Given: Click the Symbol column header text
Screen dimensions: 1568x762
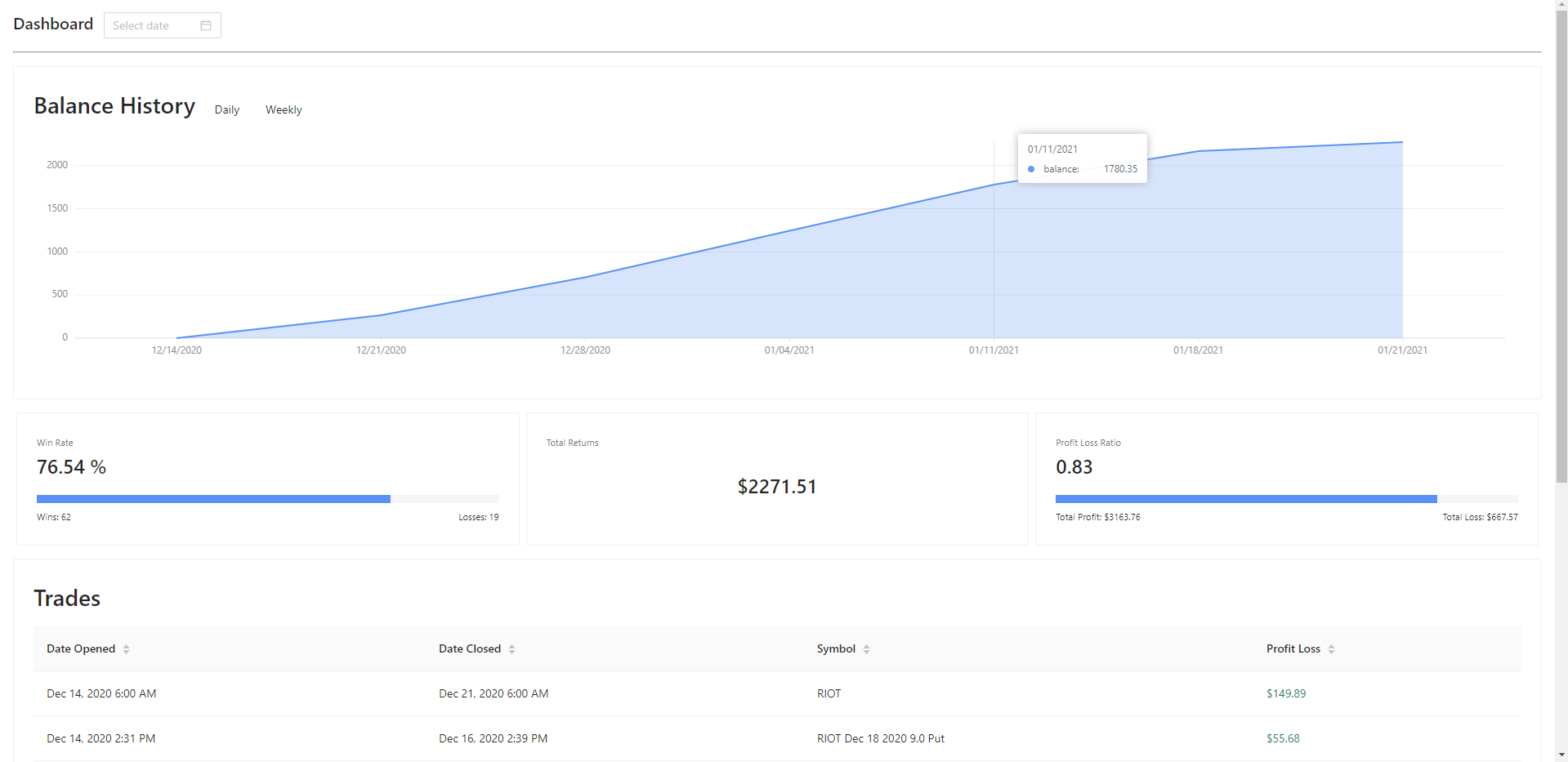Looking at the screenshot, I should pos(836,649).
